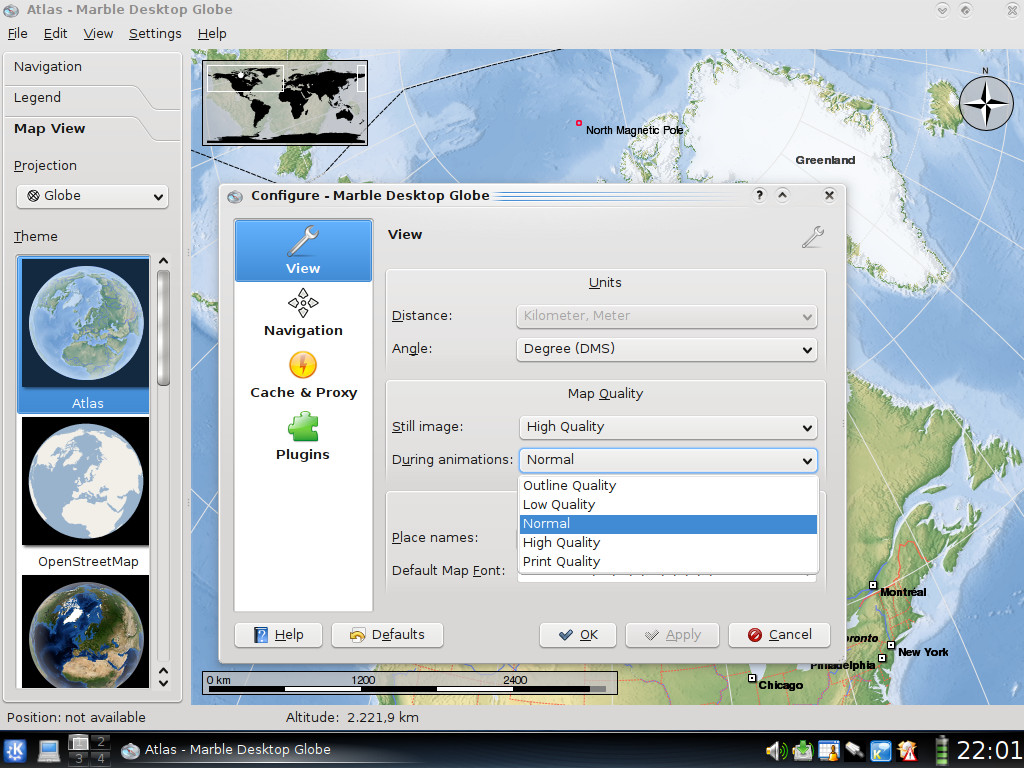Open the Edit menu
Viewport: 1024px width, 768px height.
click(x=56, y=33)
